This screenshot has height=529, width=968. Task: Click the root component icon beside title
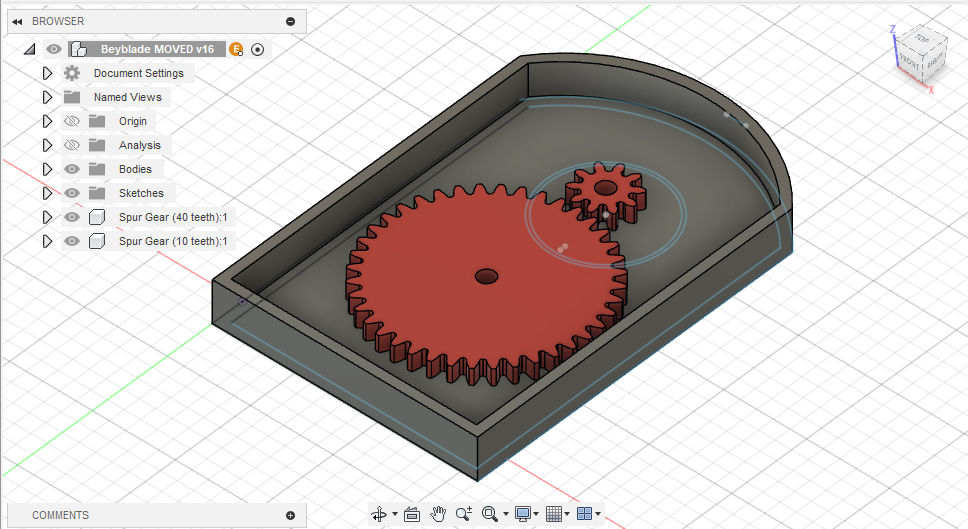click(78, 49)
